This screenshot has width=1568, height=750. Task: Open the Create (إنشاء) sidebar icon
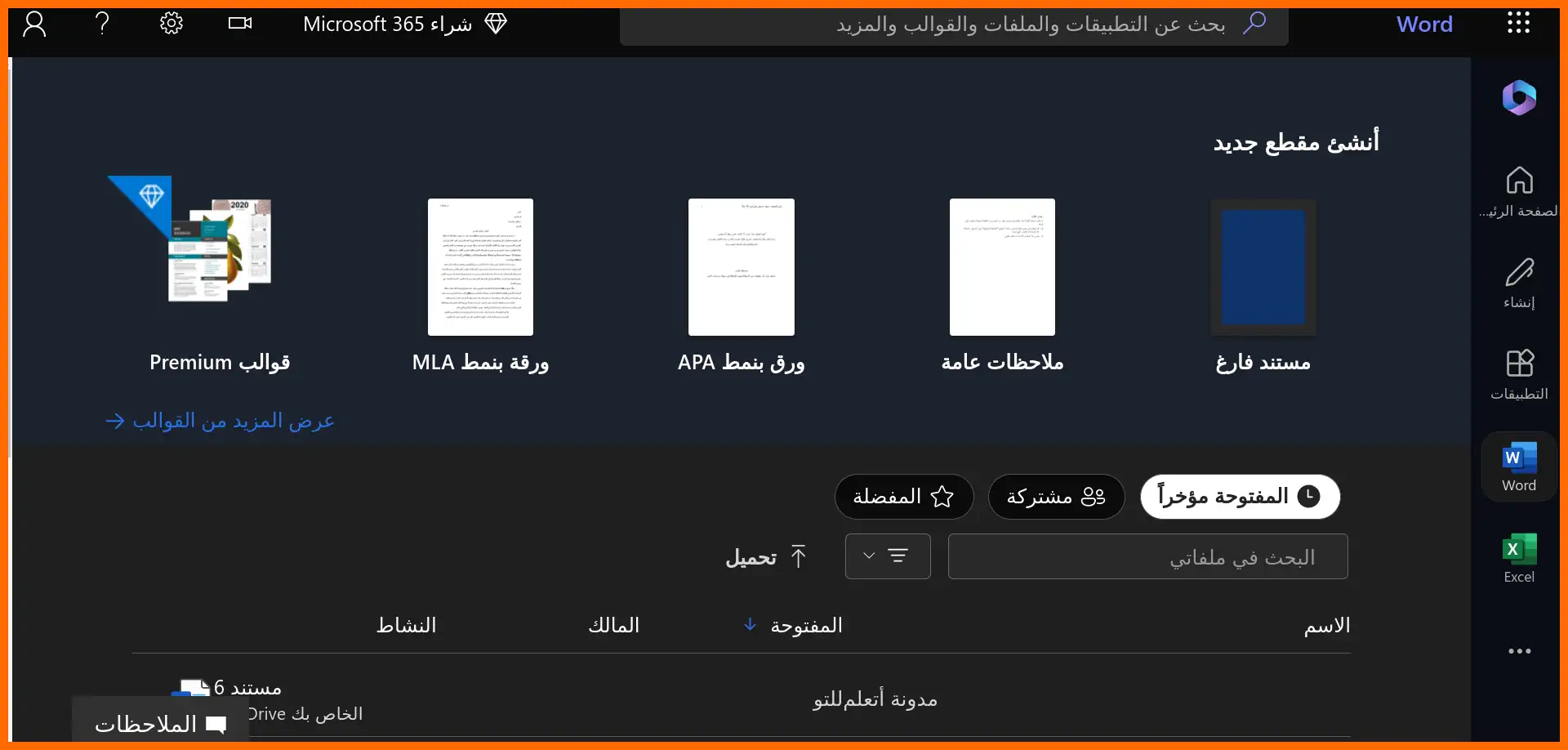(1519, 283)
